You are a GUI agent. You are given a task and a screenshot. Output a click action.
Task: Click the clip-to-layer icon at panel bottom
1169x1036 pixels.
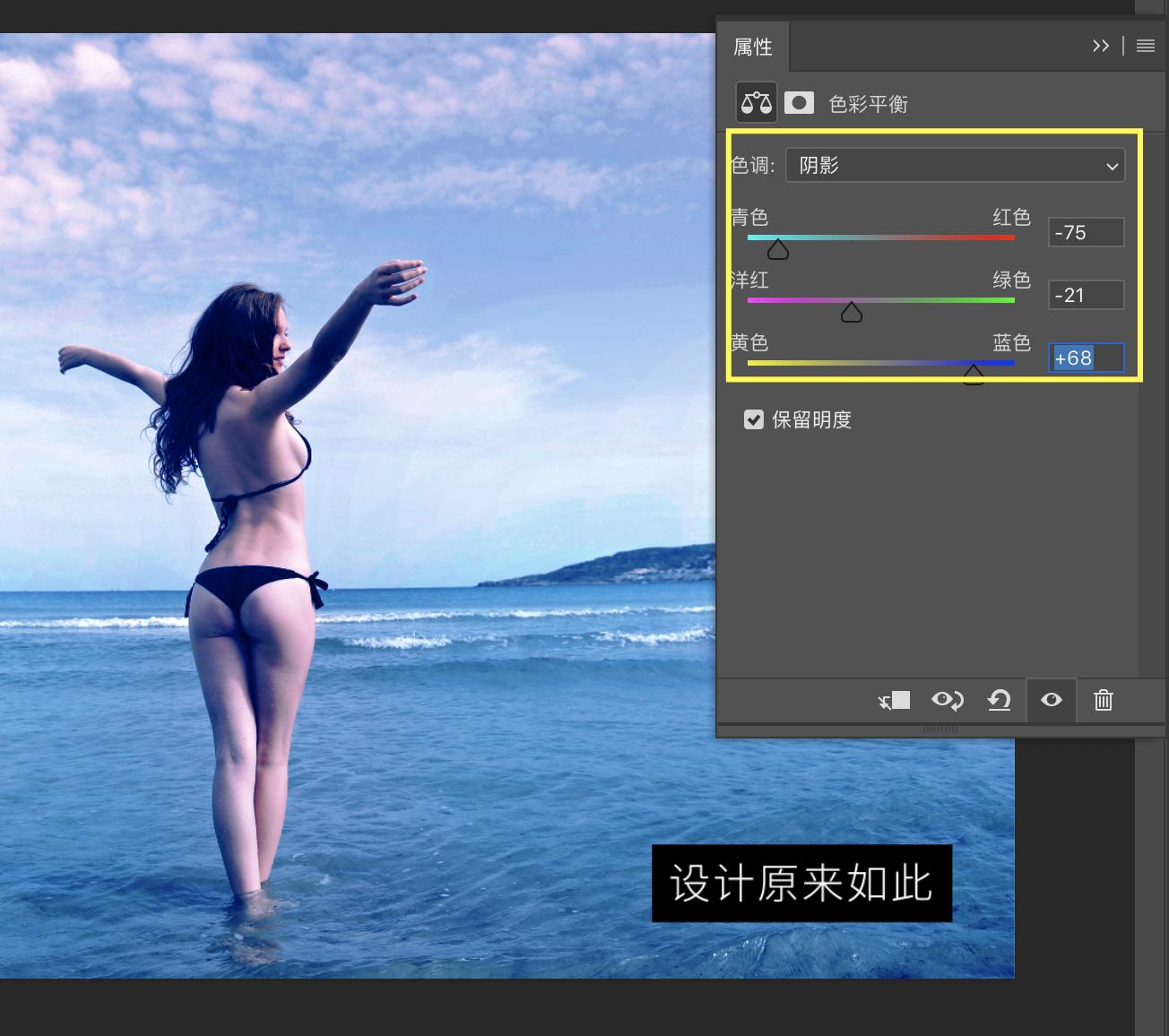(x=894, y=701)
